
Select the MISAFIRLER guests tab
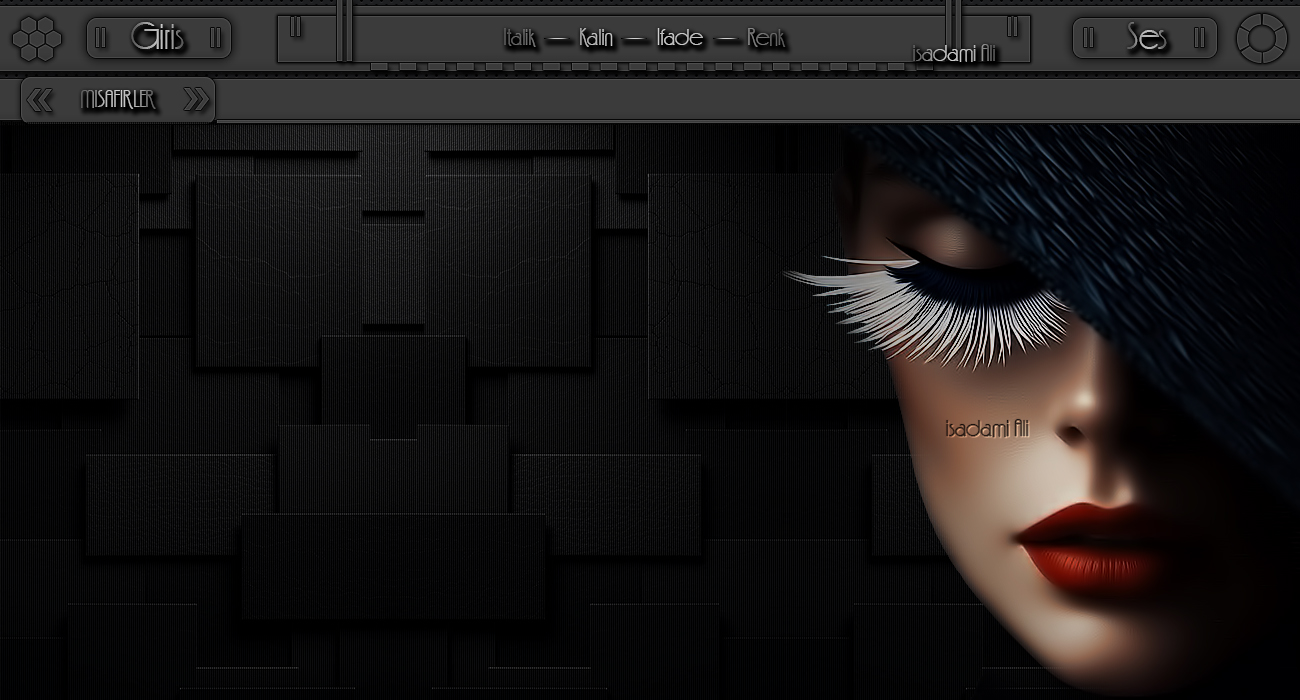tap(118, 100)
